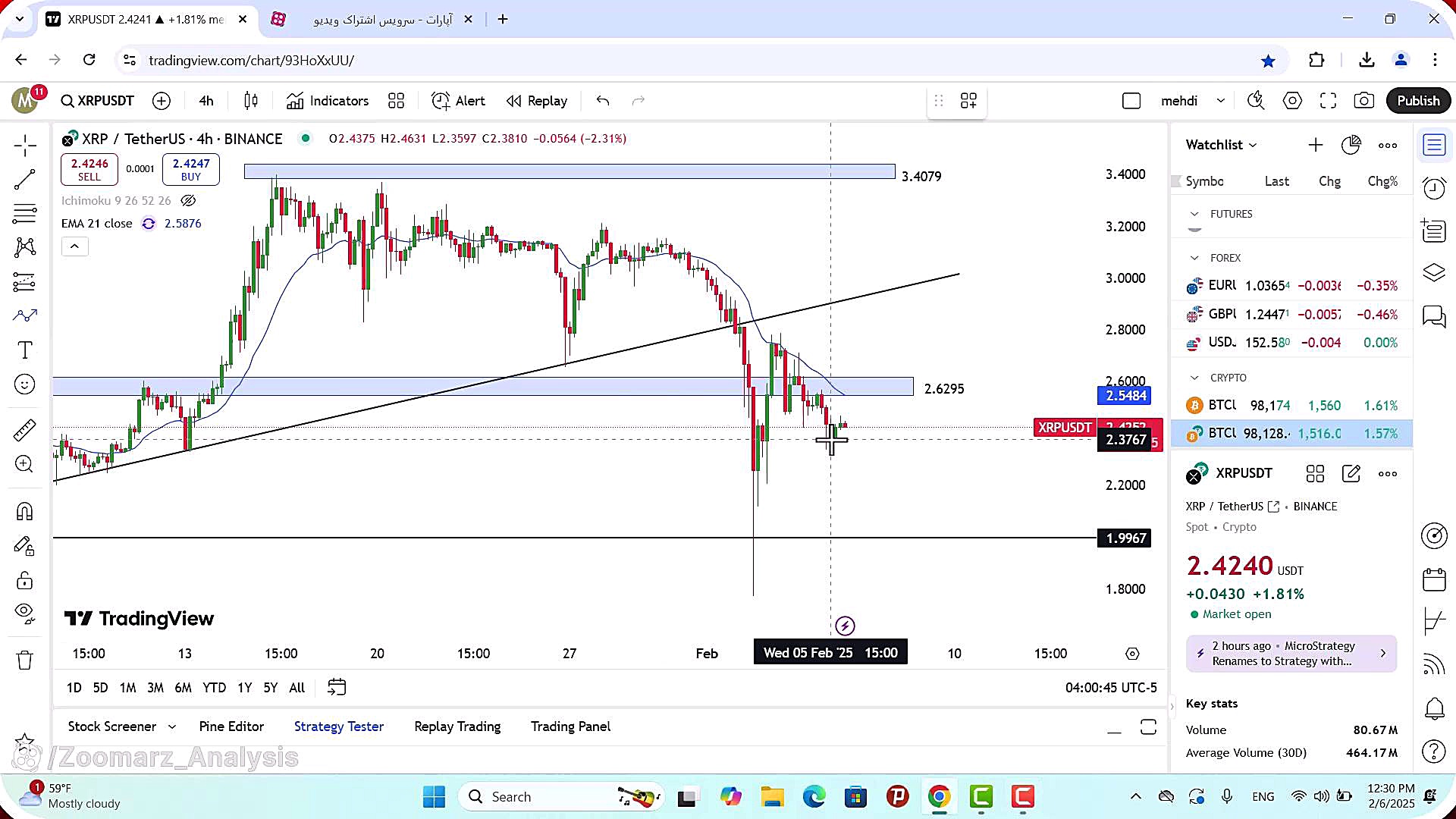The width and height of the screenshot is (1456, 819).
Task: Open the layout setup square icon
Action: (1131, 101)
